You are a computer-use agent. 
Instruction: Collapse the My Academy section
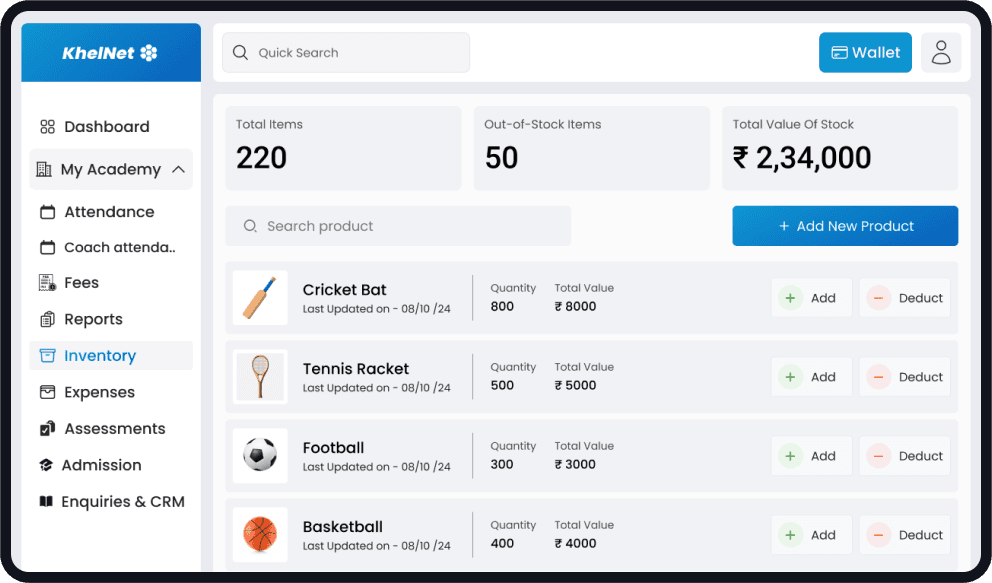click(x=179, y=169)
